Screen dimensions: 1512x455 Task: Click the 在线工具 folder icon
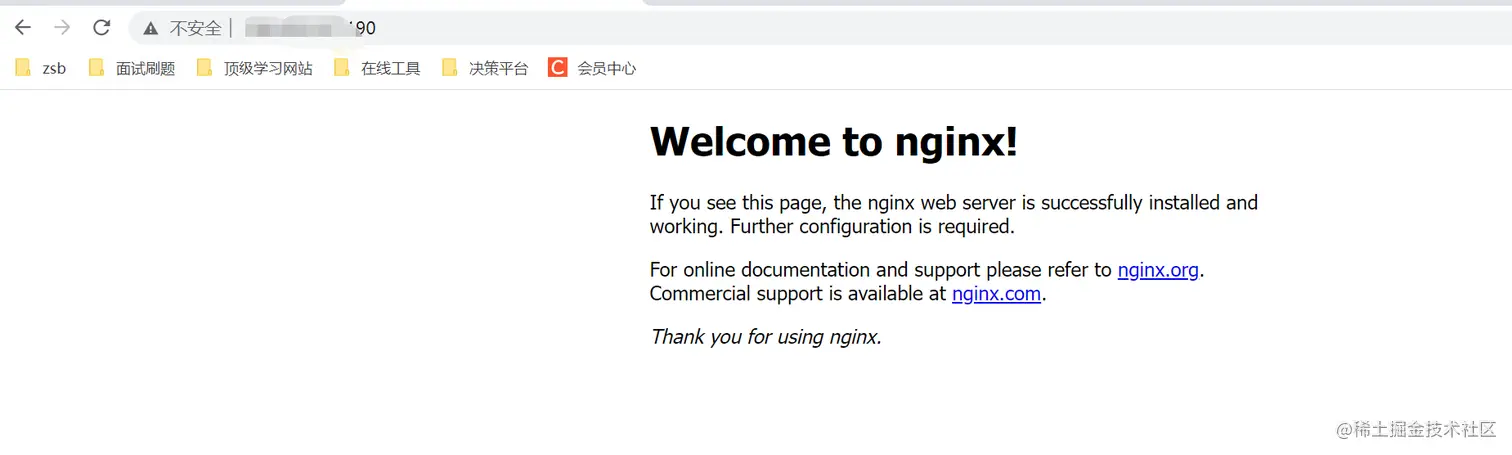(x=342, y=68)
